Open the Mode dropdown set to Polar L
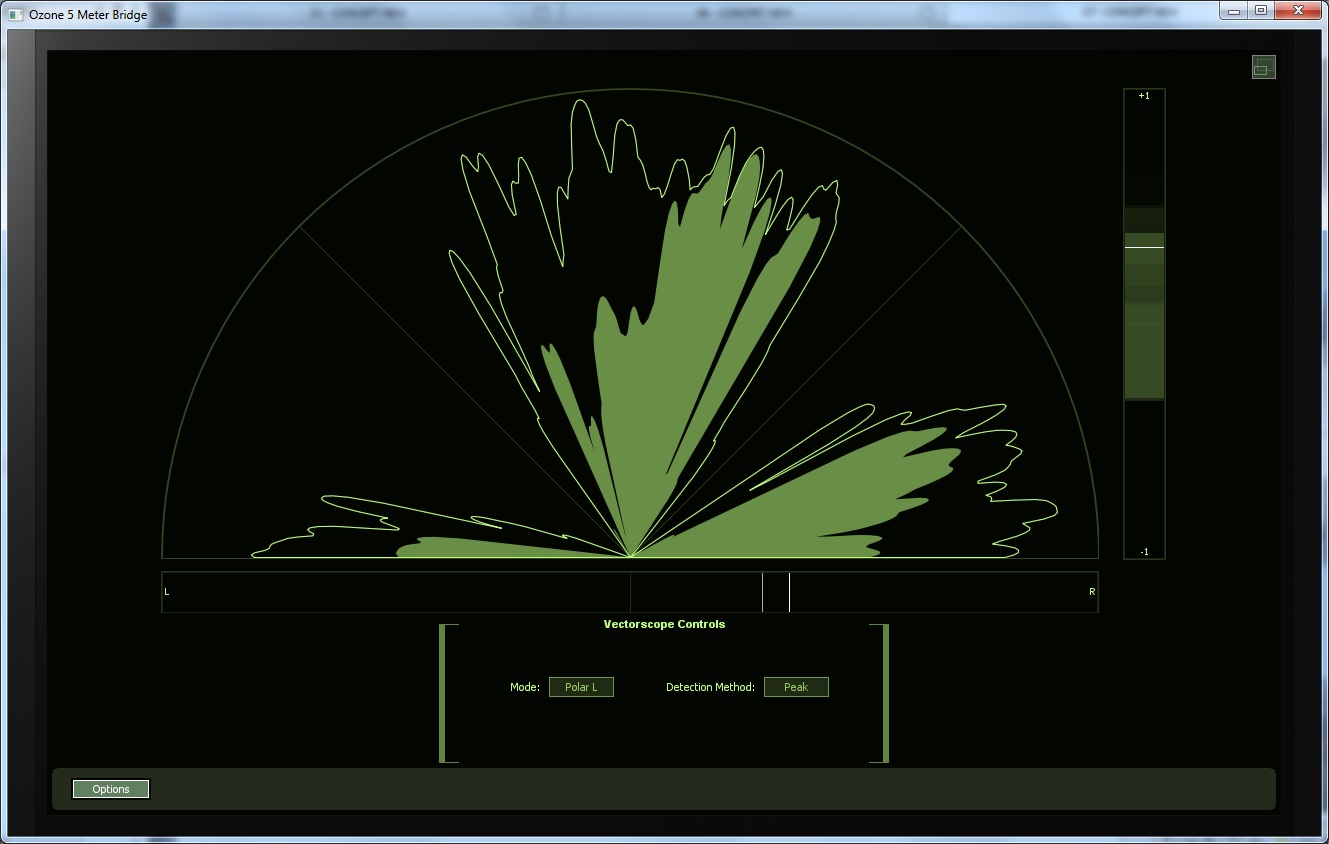 [581, 687]
